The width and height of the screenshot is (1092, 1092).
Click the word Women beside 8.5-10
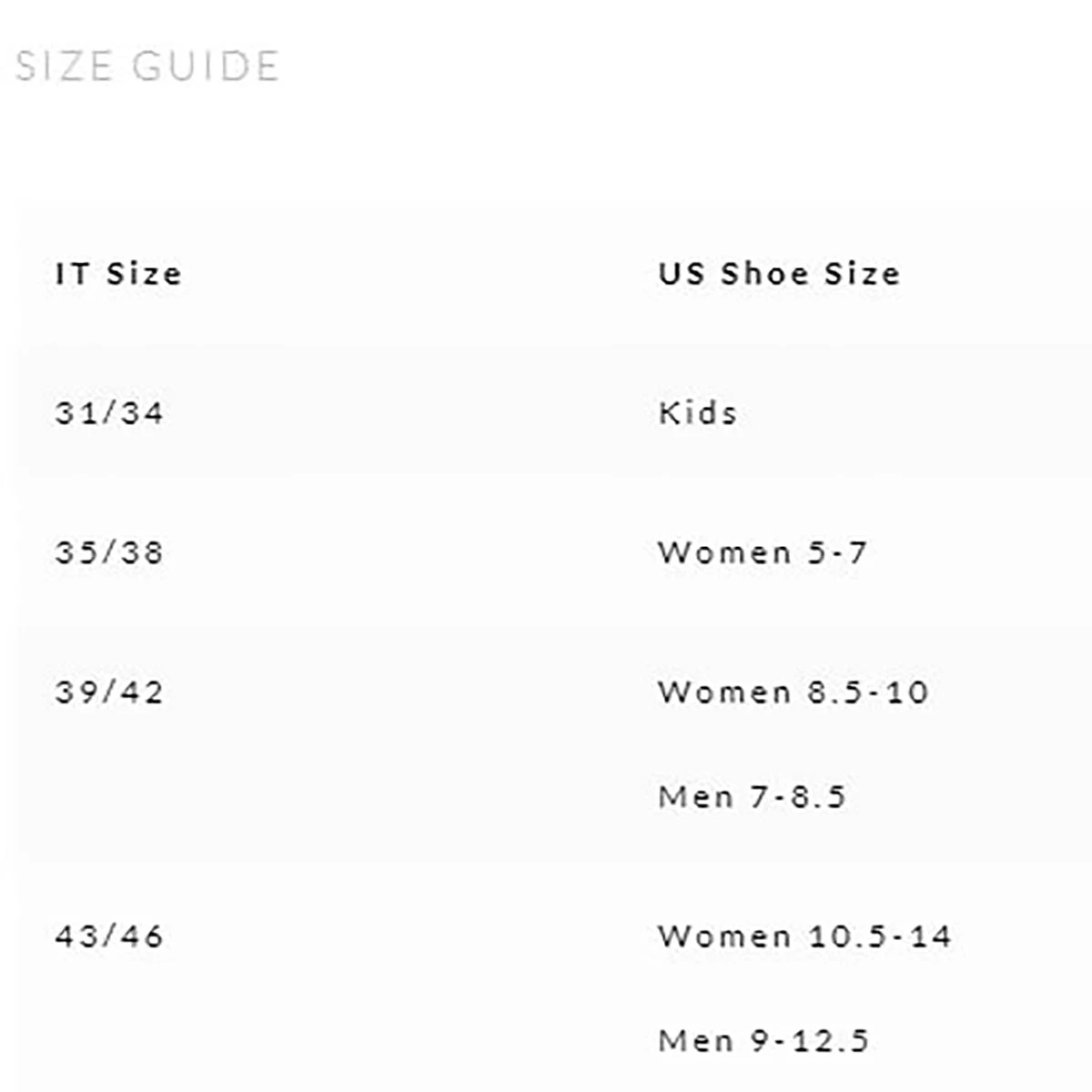point(724,693)
